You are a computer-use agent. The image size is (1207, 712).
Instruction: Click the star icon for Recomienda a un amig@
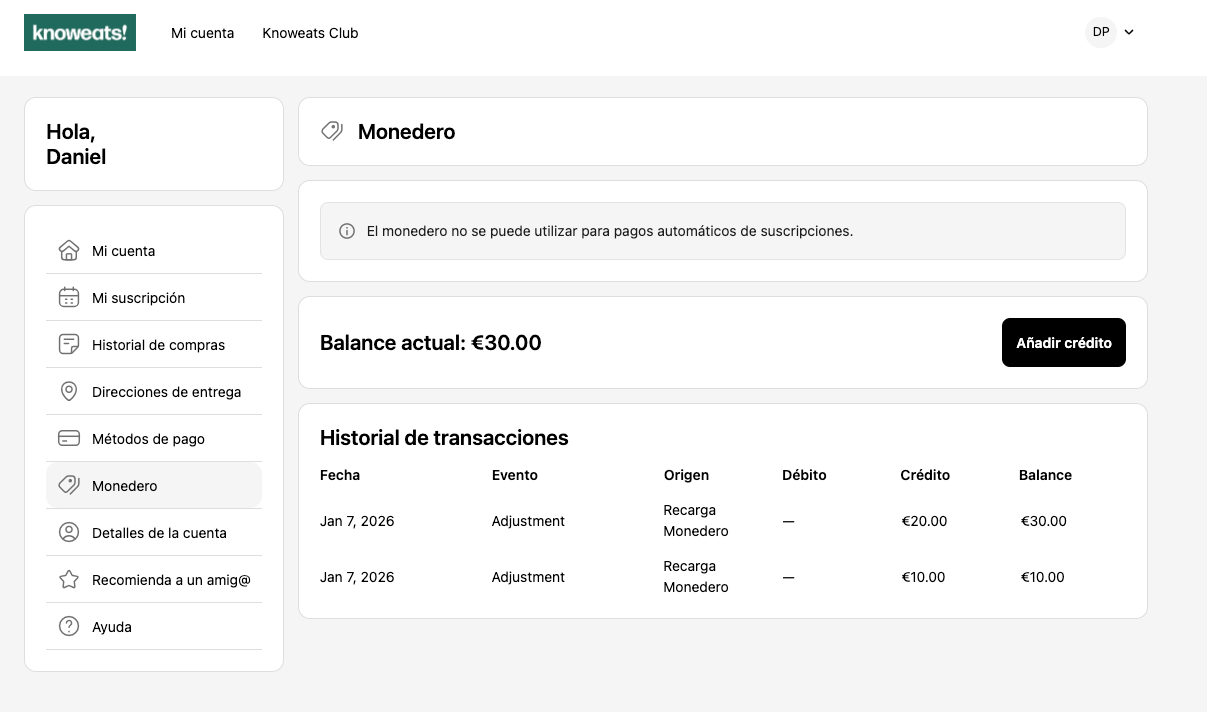[x=68, y=579]
